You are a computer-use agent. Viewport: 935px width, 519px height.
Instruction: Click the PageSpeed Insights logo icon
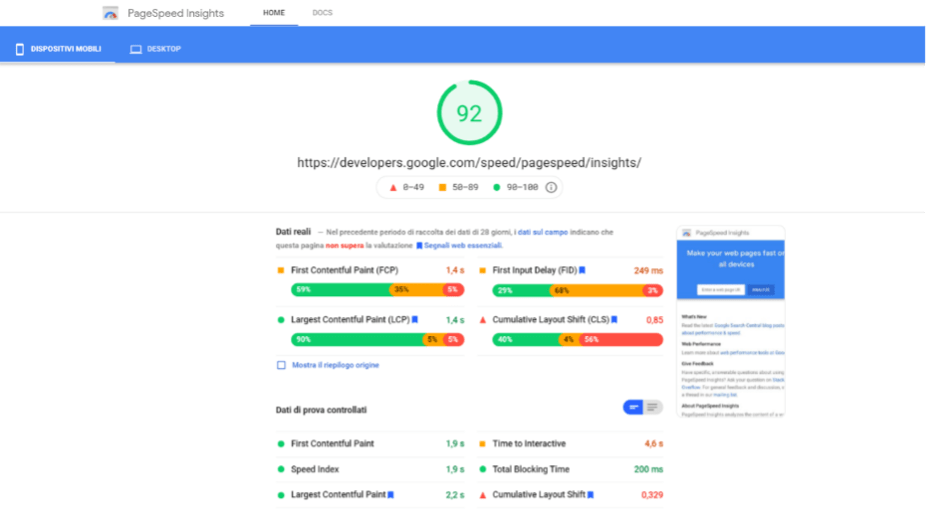(110, 13)
